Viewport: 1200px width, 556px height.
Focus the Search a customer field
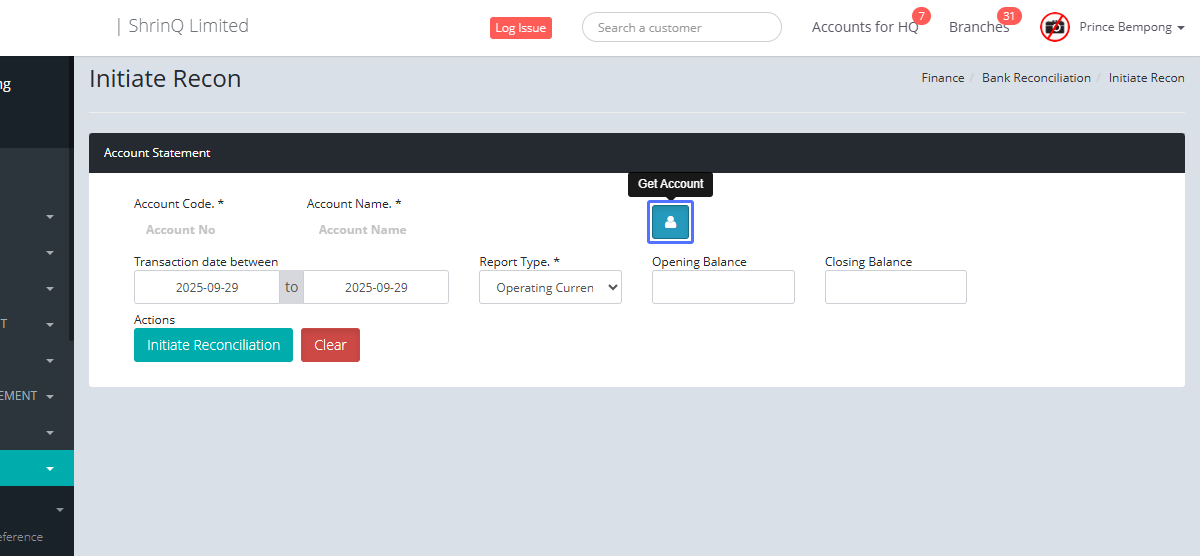coord(681,28)
